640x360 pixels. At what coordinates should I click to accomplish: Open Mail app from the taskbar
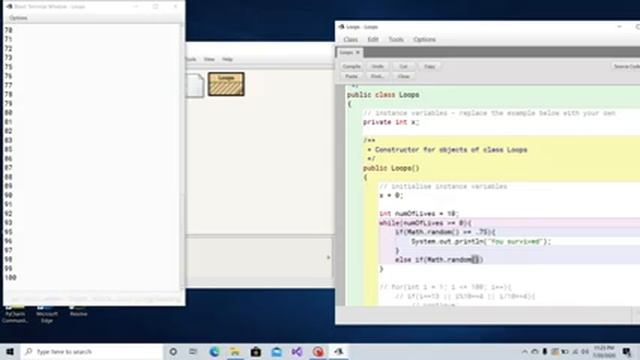click(277, 351)
